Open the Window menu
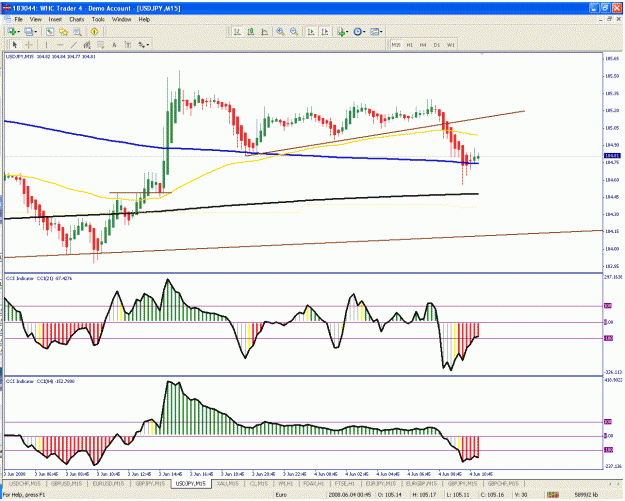The image size is (625, 501). tap(121, 19)
